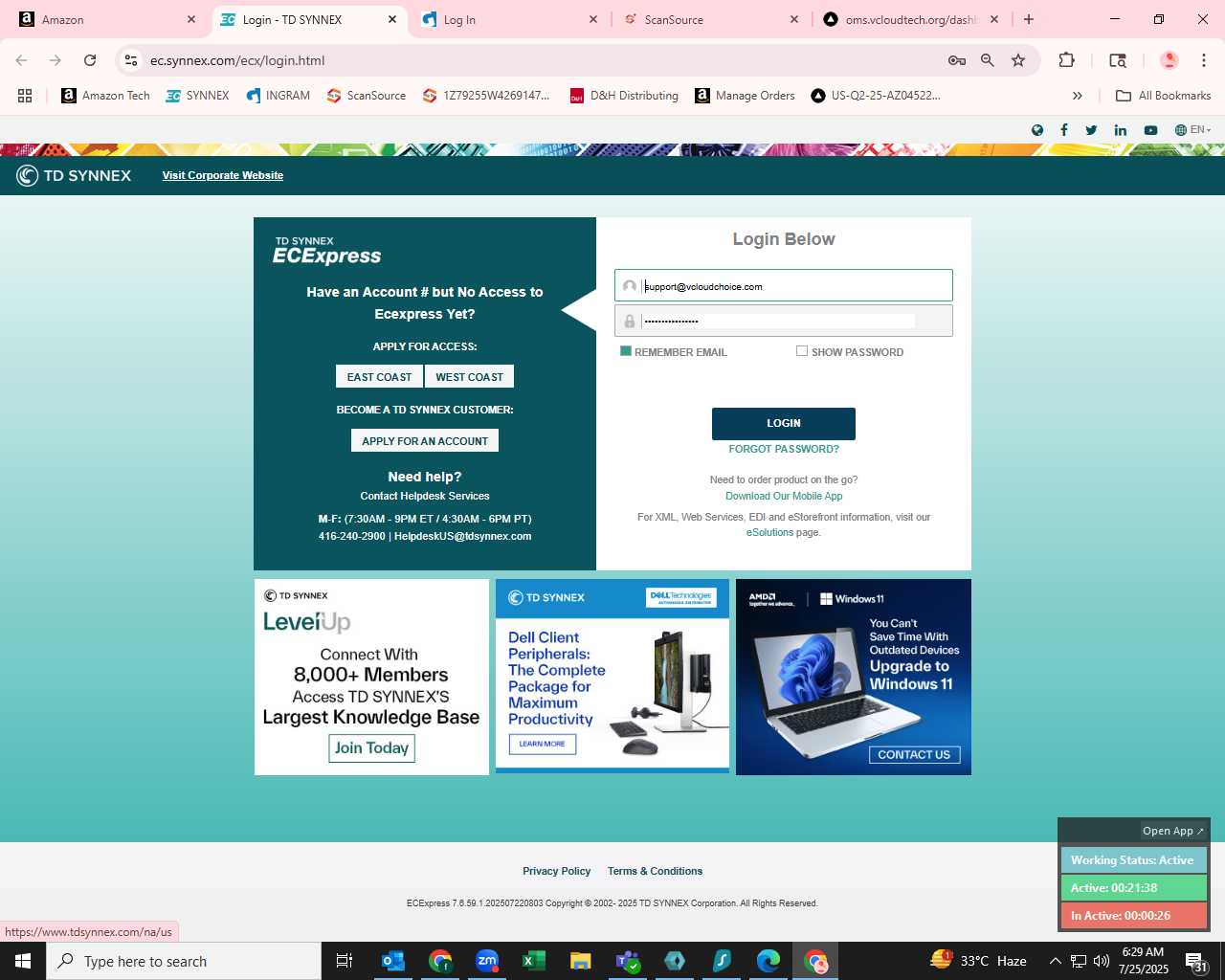The height and width of the screenshot is (980, 1225).
Task: Expand the hidden bookmarks chevron
Action: (1078, 96)
